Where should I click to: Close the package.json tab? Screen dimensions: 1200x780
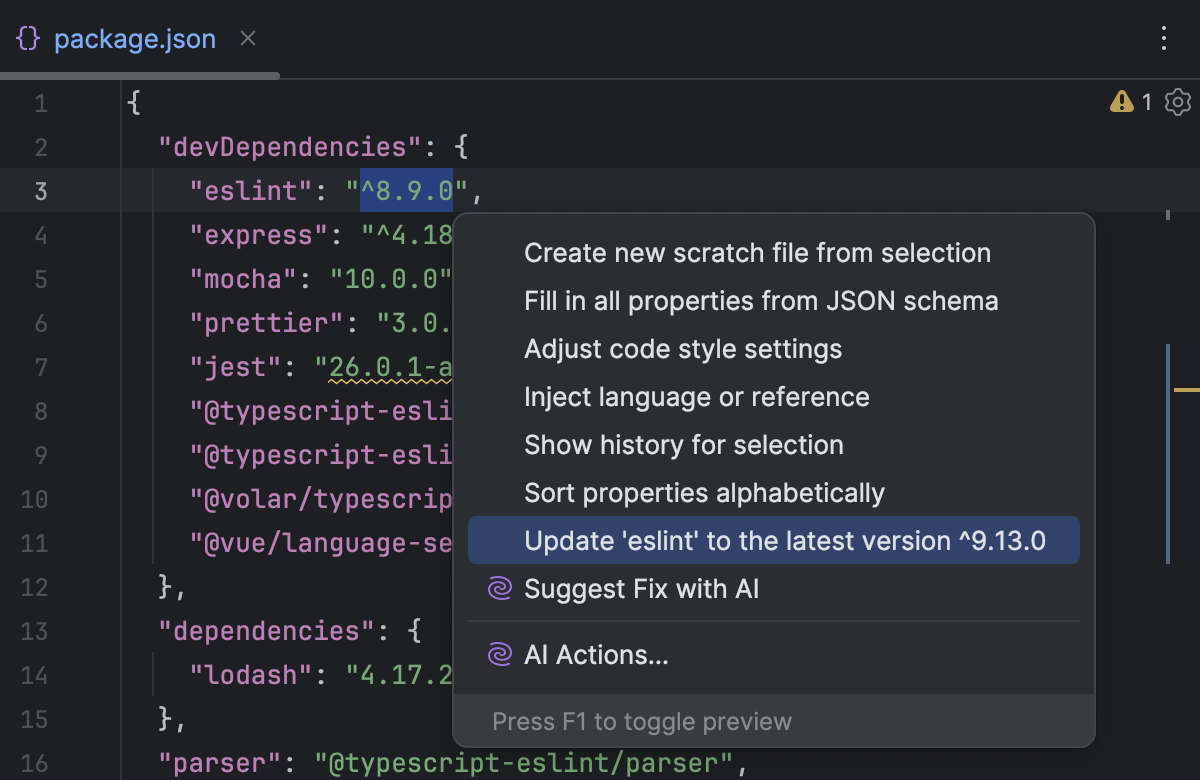247,39
